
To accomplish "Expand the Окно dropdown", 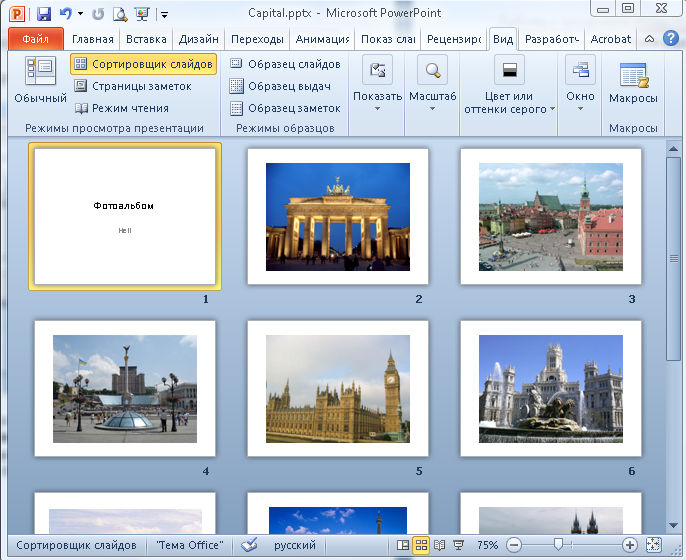I will point(580,84).
